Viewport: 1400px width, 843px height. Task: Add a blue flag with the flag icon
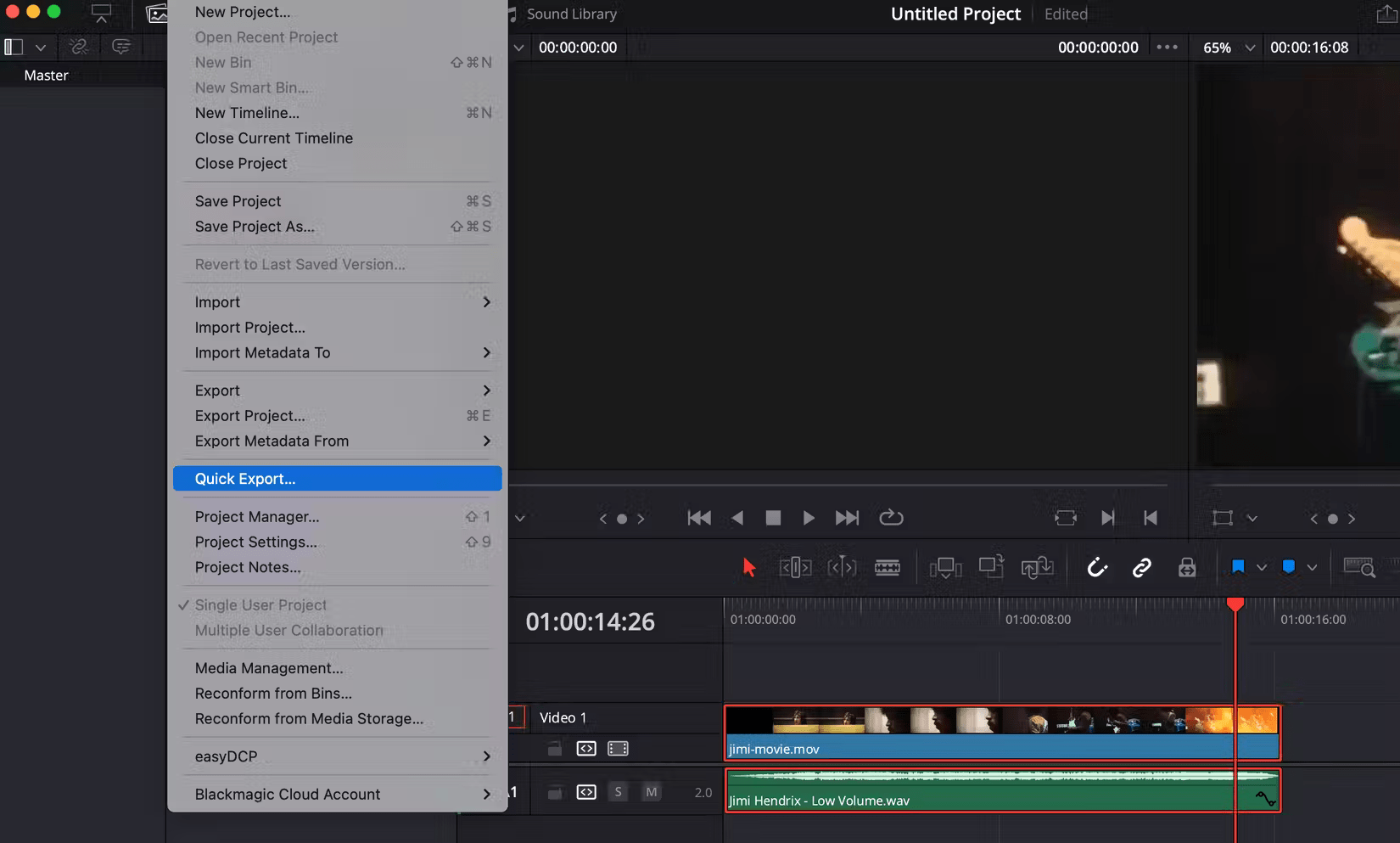point(1238,567)
